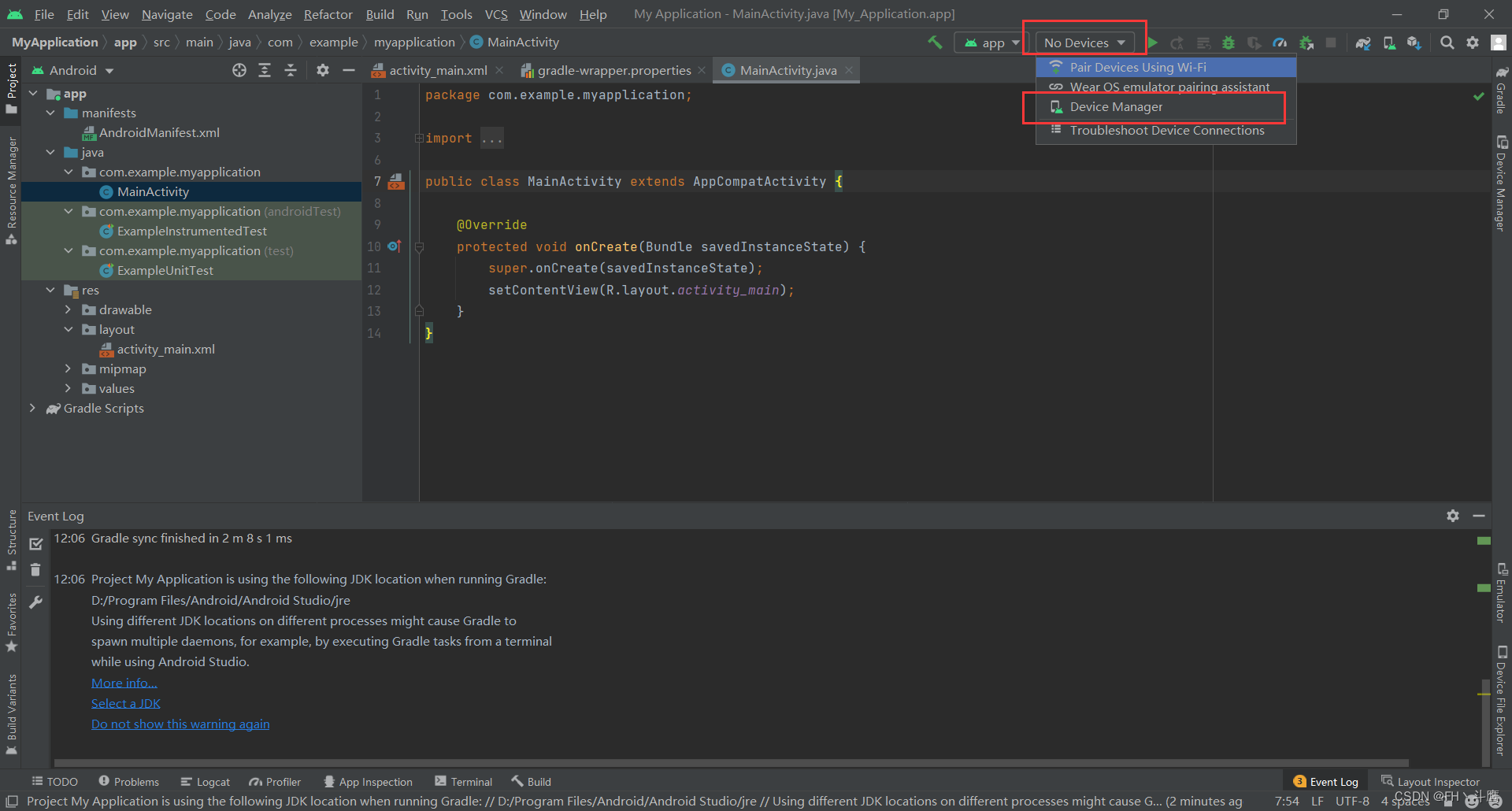Toggle Emulator side tab
The width and height of the screenshot is (1512, 811).
1501,593
